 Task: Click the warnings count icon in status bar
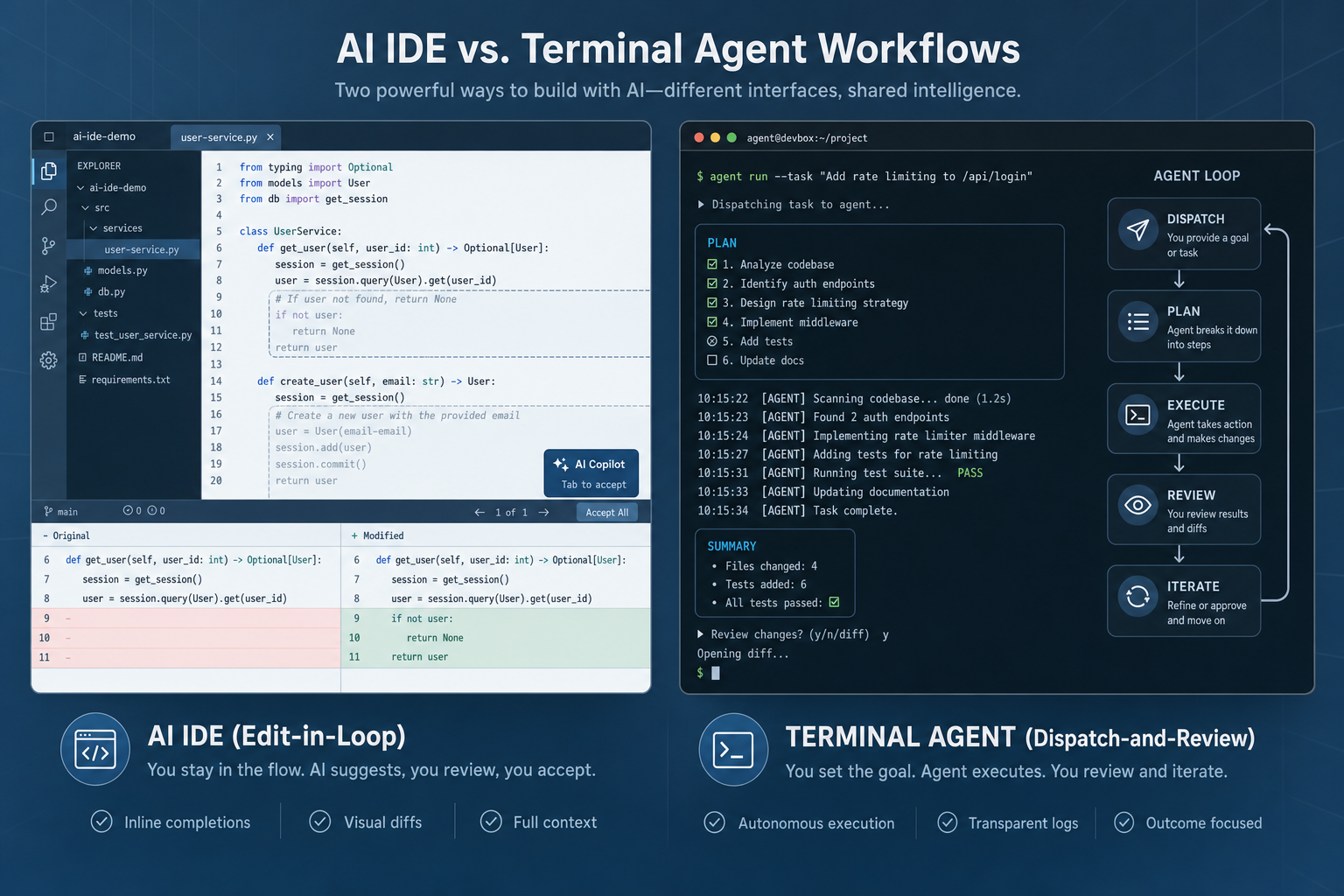click(151, 510)
